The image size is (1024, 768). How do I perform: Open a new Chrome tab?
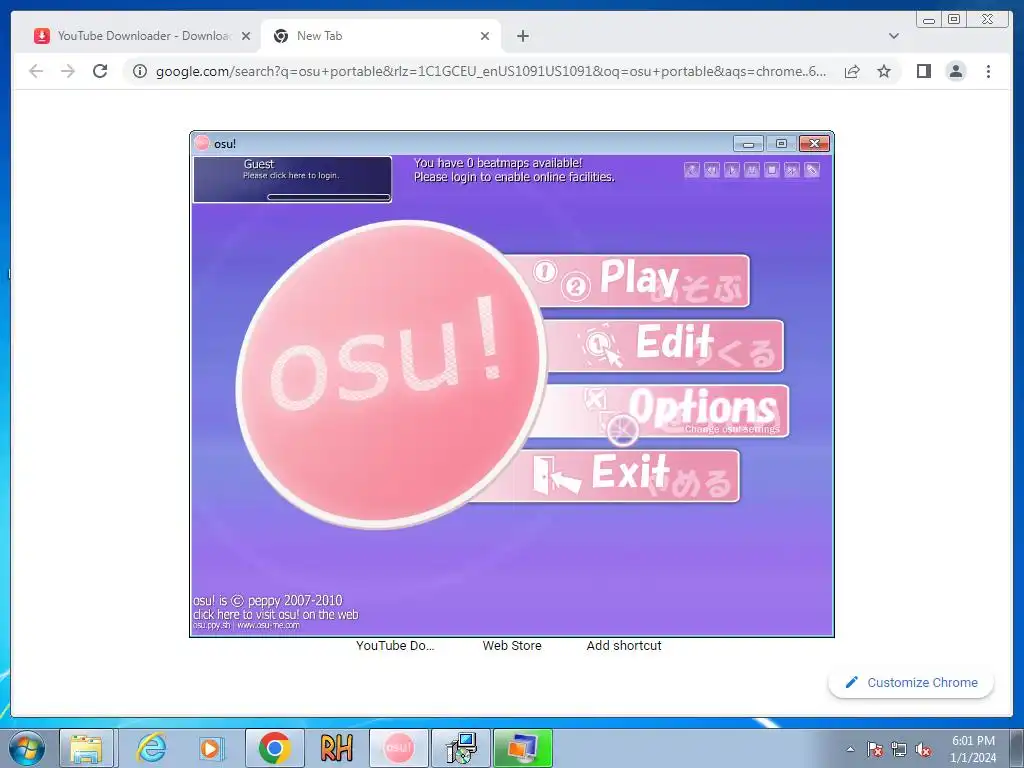coord(522,36)
